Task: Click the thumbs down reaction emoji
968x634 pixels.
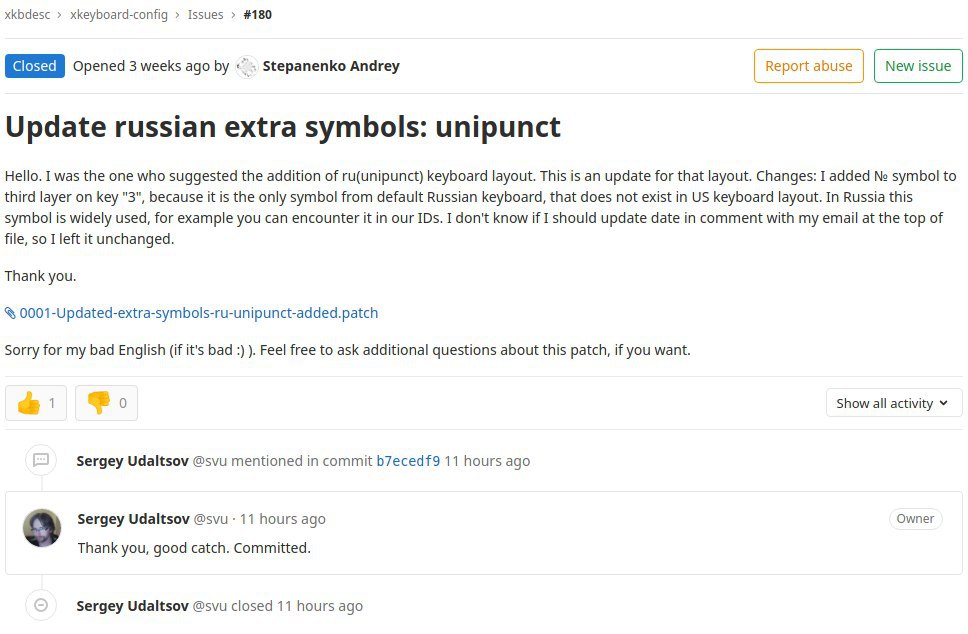Action: (99, 403)
